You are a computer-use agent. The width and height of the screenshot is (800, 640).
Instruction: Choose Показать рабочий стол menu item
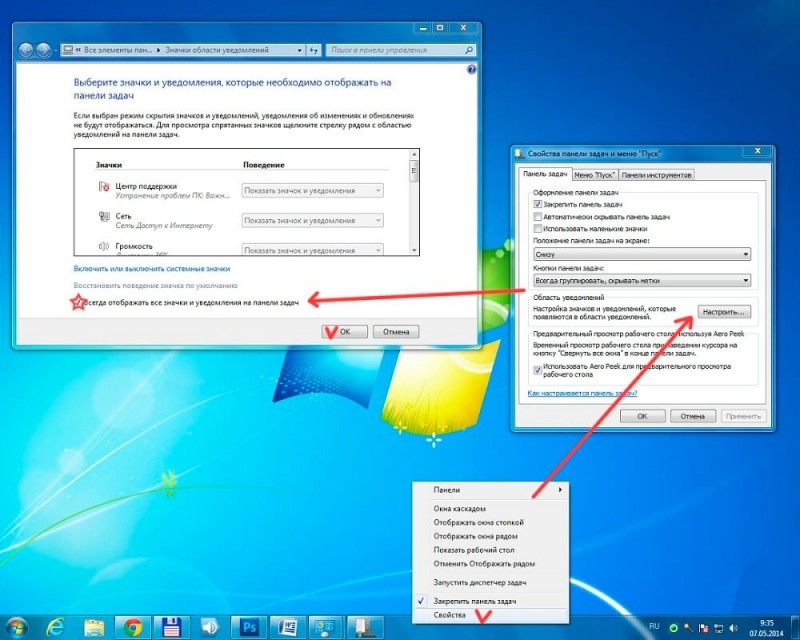(490, 550)
